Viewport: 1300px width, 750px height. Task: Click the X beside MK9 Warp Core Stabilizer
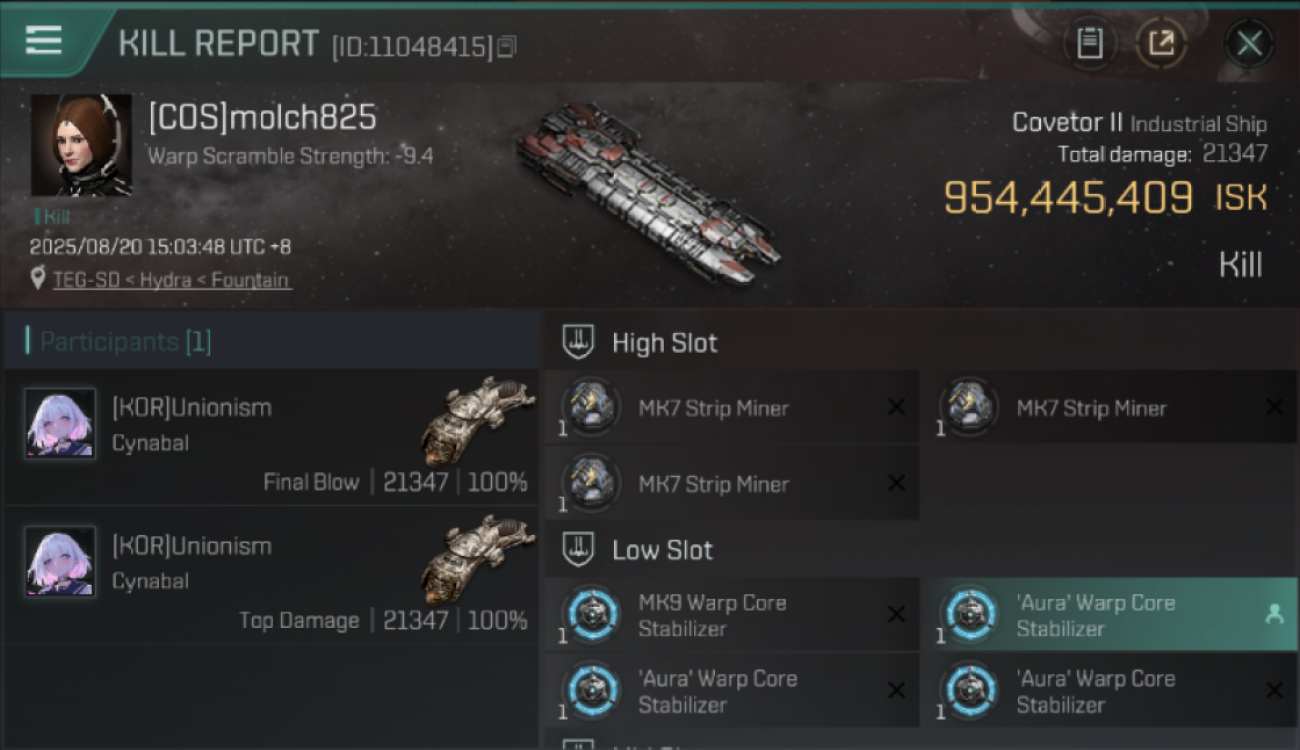896,614
